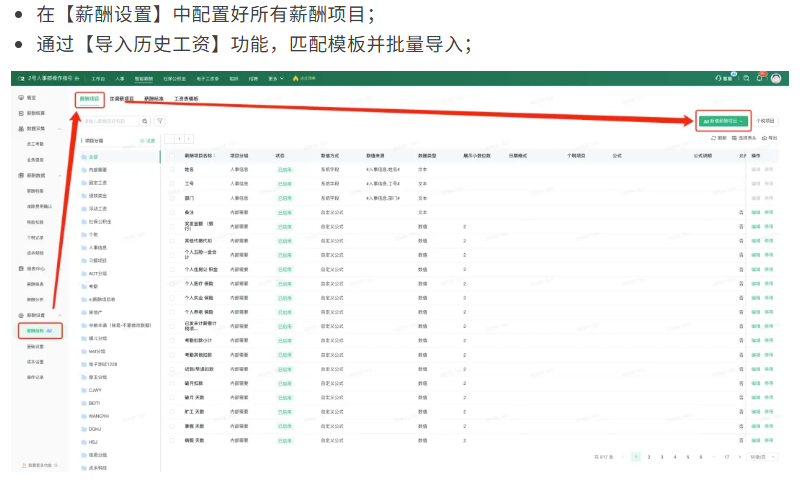
Task: Select the 全部 folder in the group list
Action: pyautogui.click(x=93, y=157)
